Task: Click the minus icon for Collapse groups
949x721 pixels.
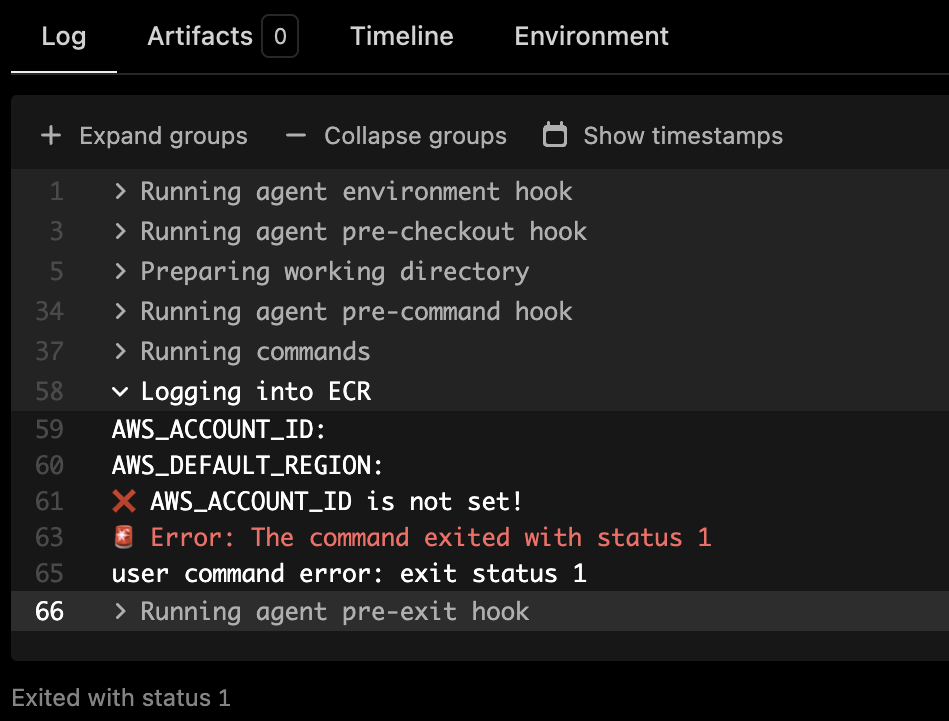Action: pyautogui.click(x=295, y=136)
